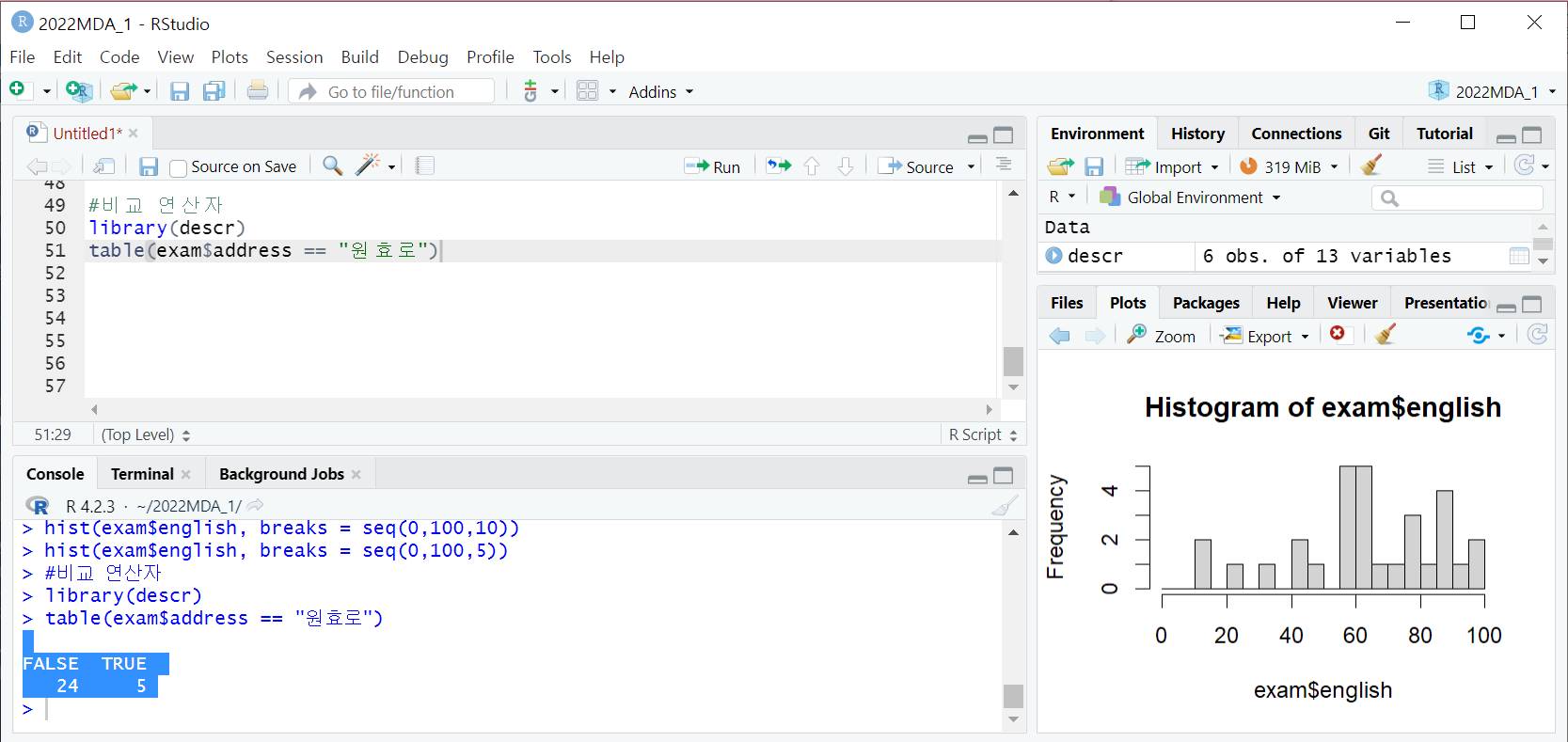
Task: Open the Session menu
Action: point(294,57)
